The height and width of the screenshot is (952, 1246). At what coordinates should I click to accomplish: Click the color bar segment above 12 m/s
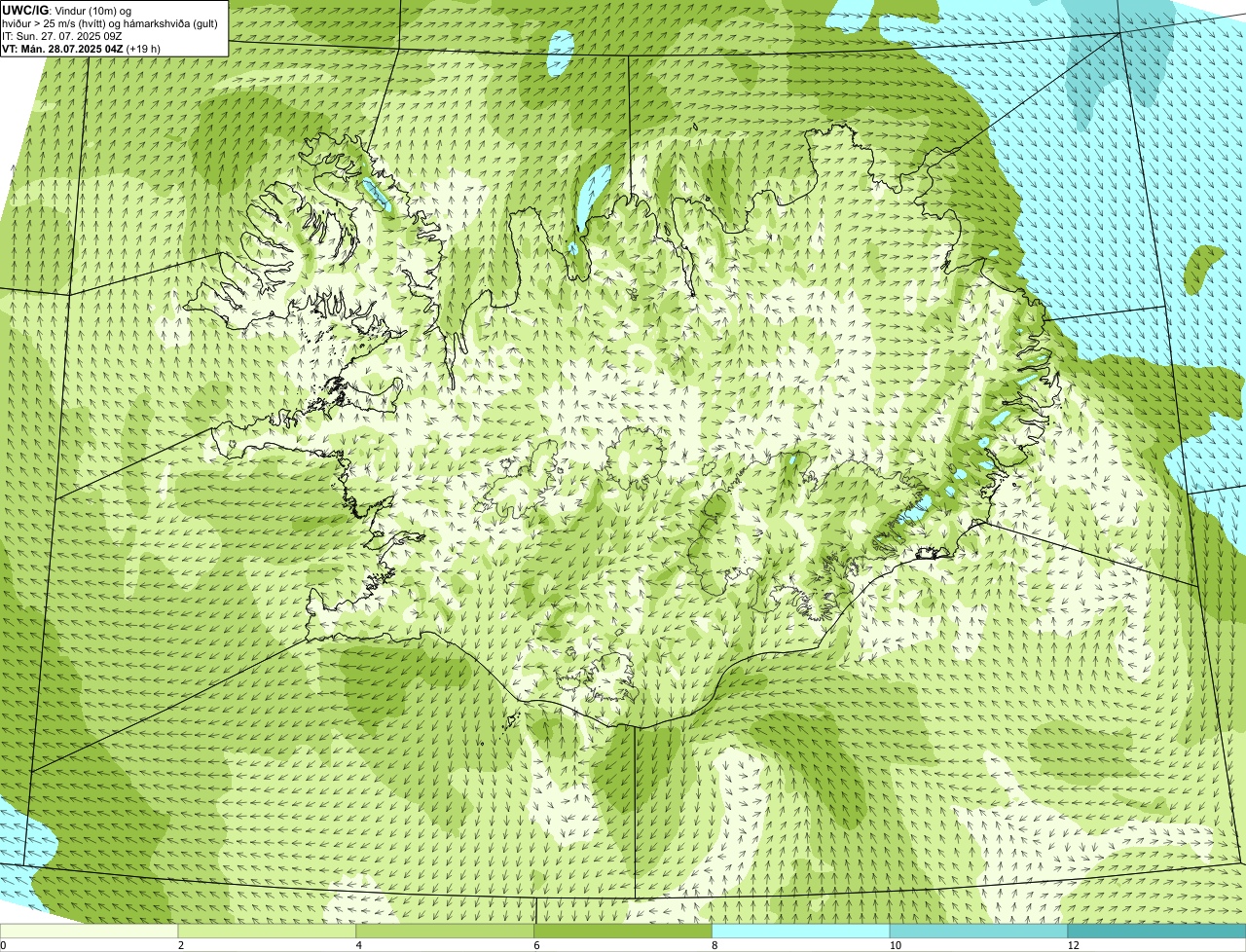tap(1156, 932)
